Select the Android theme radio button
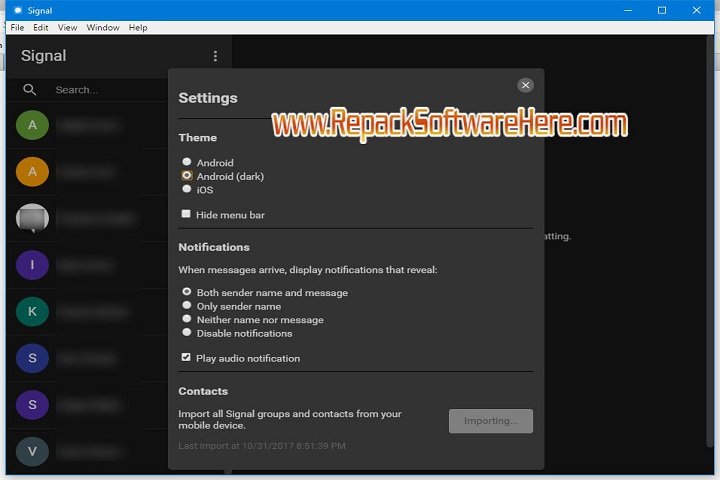 click(186, 162)
